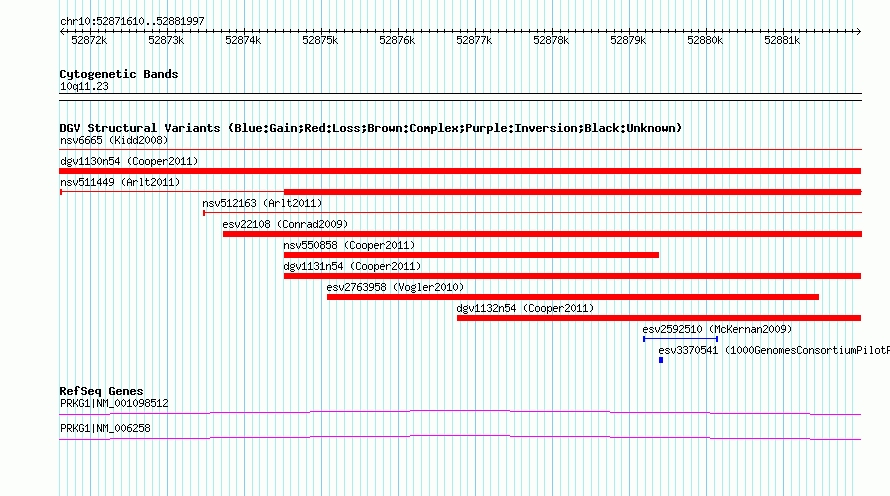Select the RefSeq Genes track title

[101, 391]
